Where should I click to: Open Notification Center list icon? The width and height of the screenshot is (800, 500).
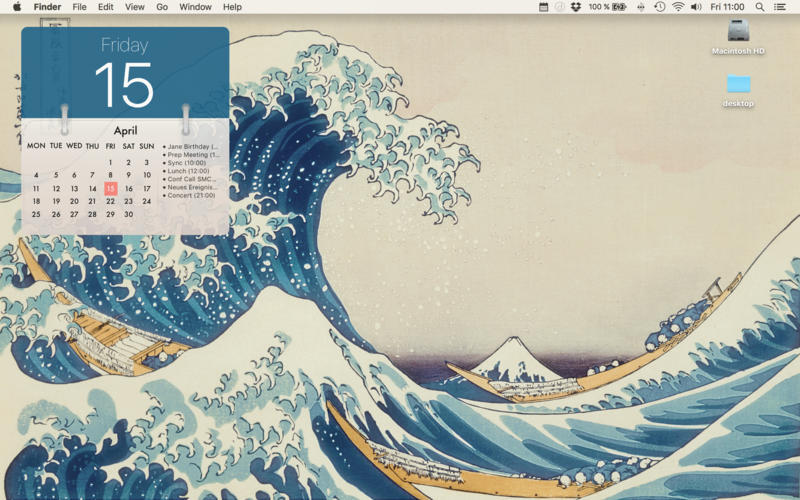point(780,7)
